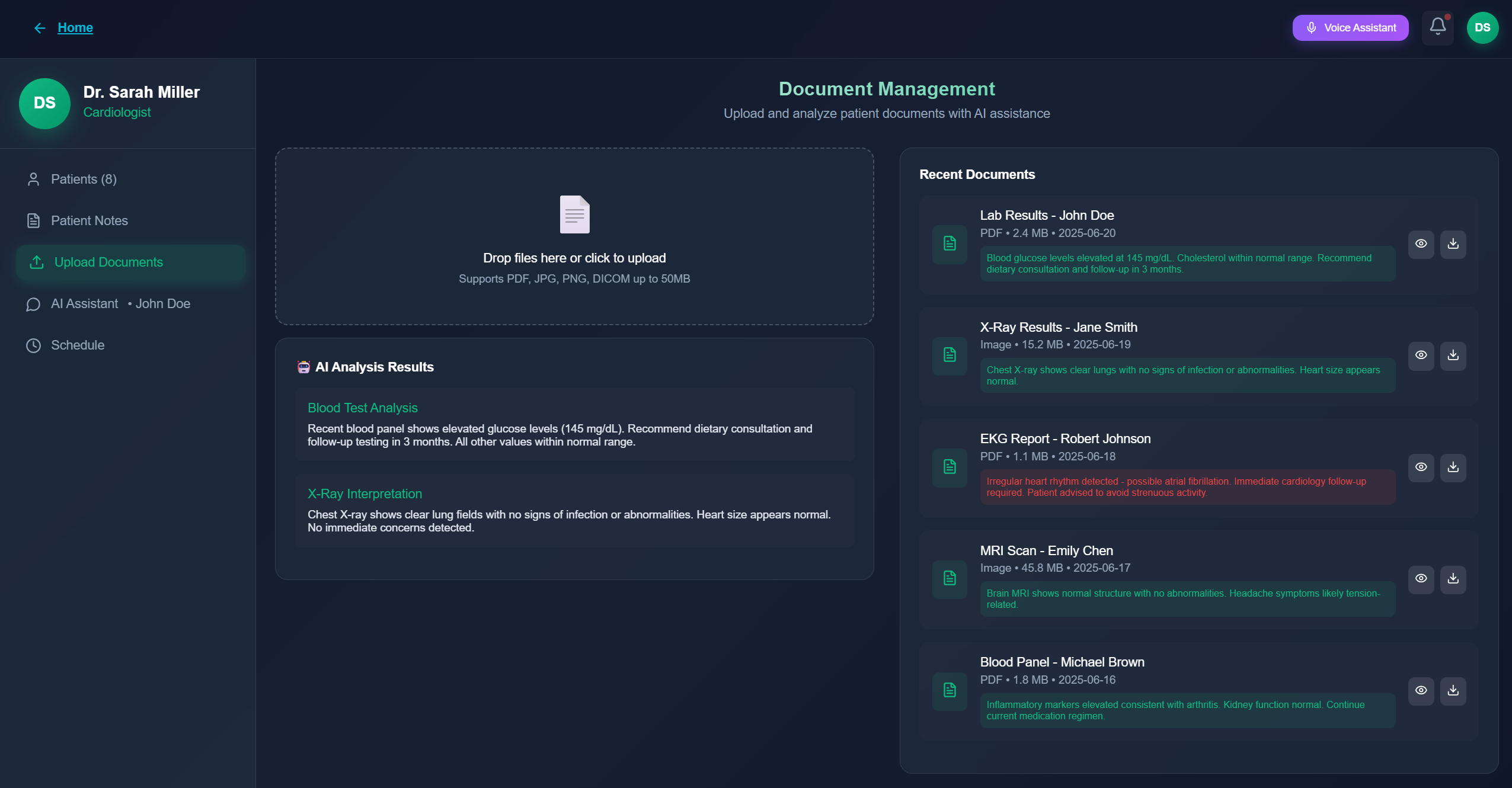
Task: Go to Patient Notes in sidebar
Action: (89, 221)
